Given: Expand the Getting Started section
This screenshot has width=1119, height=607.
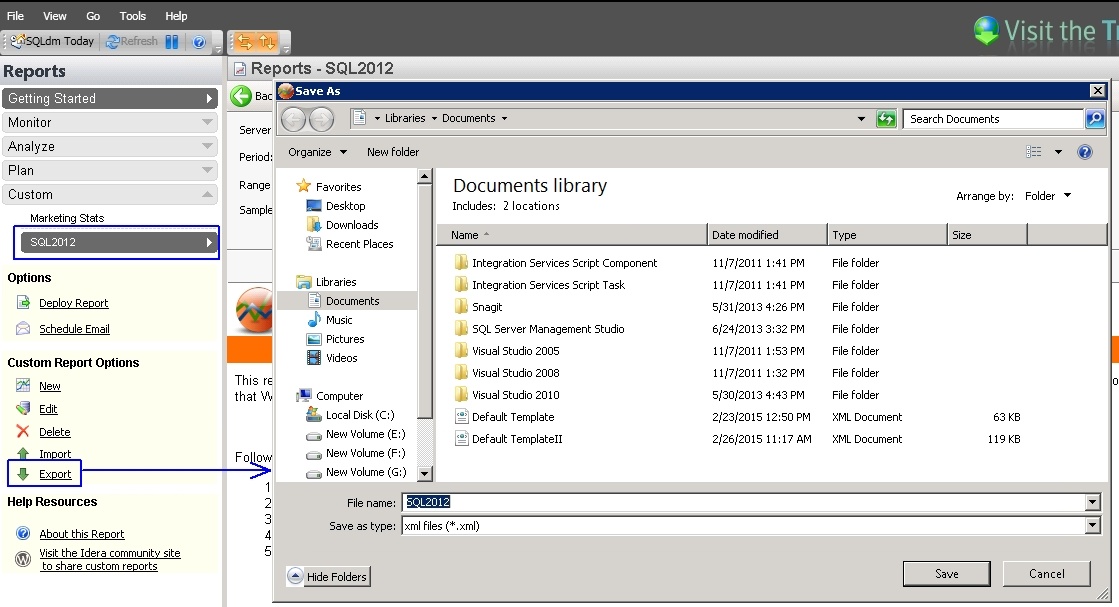Looking at the screenshot, I should (x=110, y=98).
